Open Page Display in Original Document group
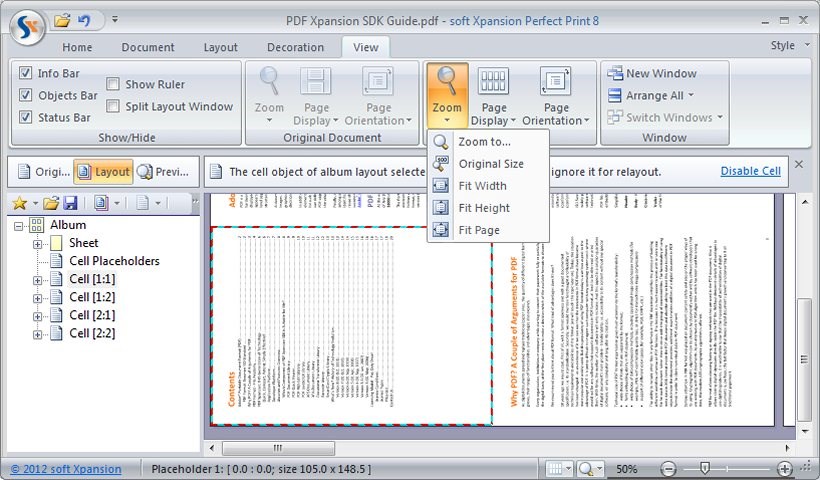 click(316, 95)
